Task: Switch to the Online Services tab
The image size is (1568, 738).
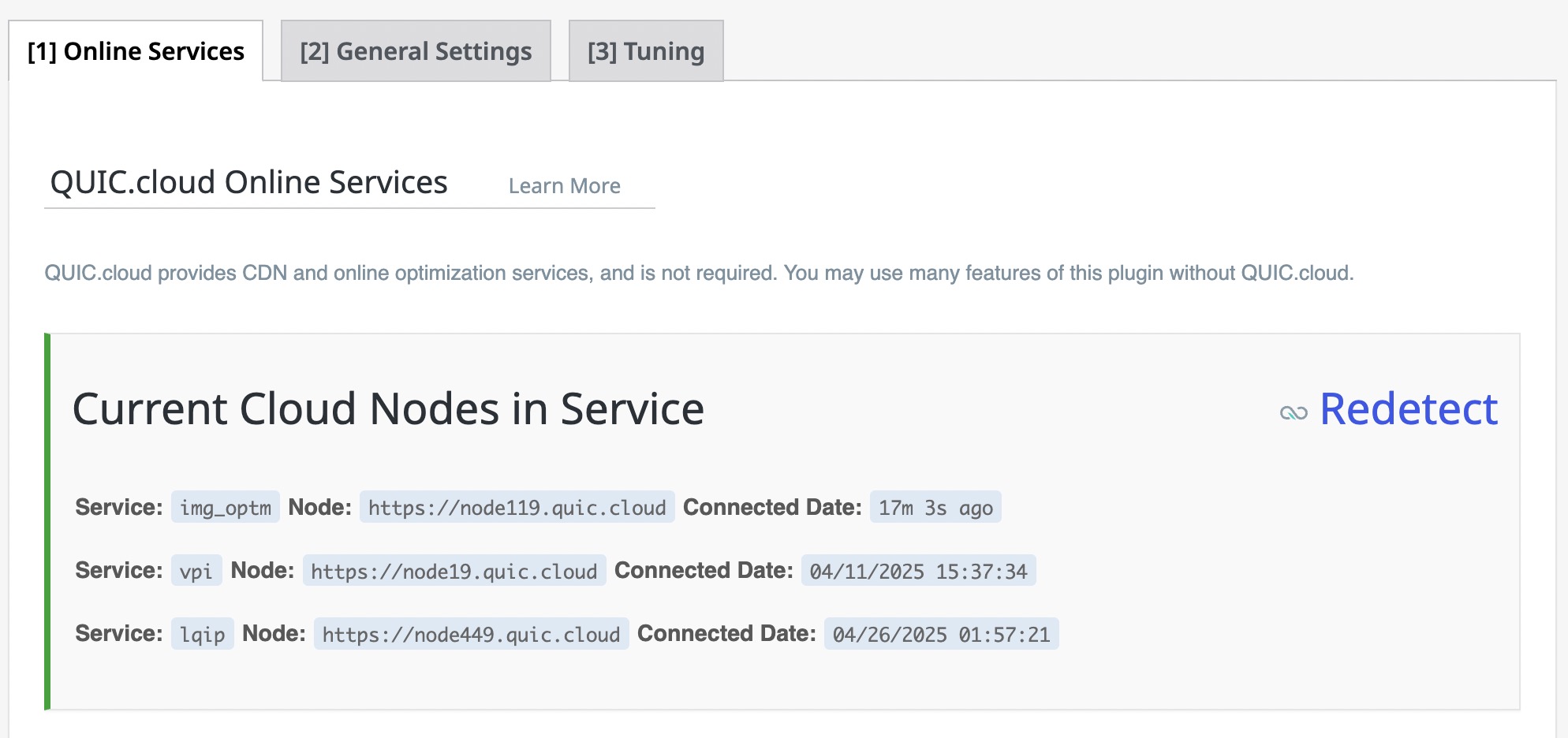Action: [136, 51]
